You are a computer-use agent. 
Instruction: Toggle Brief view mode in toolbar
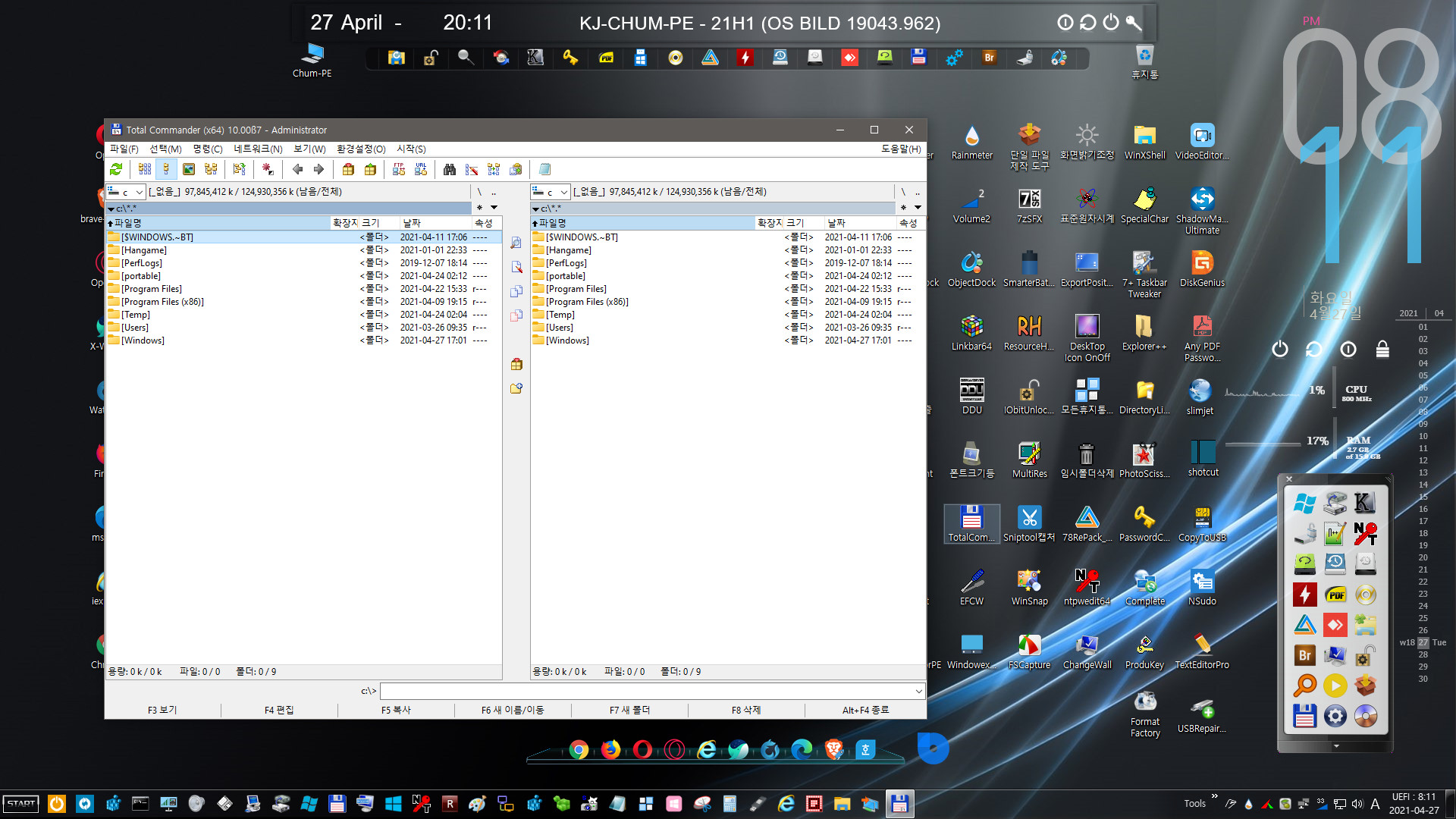coord(145,169)
